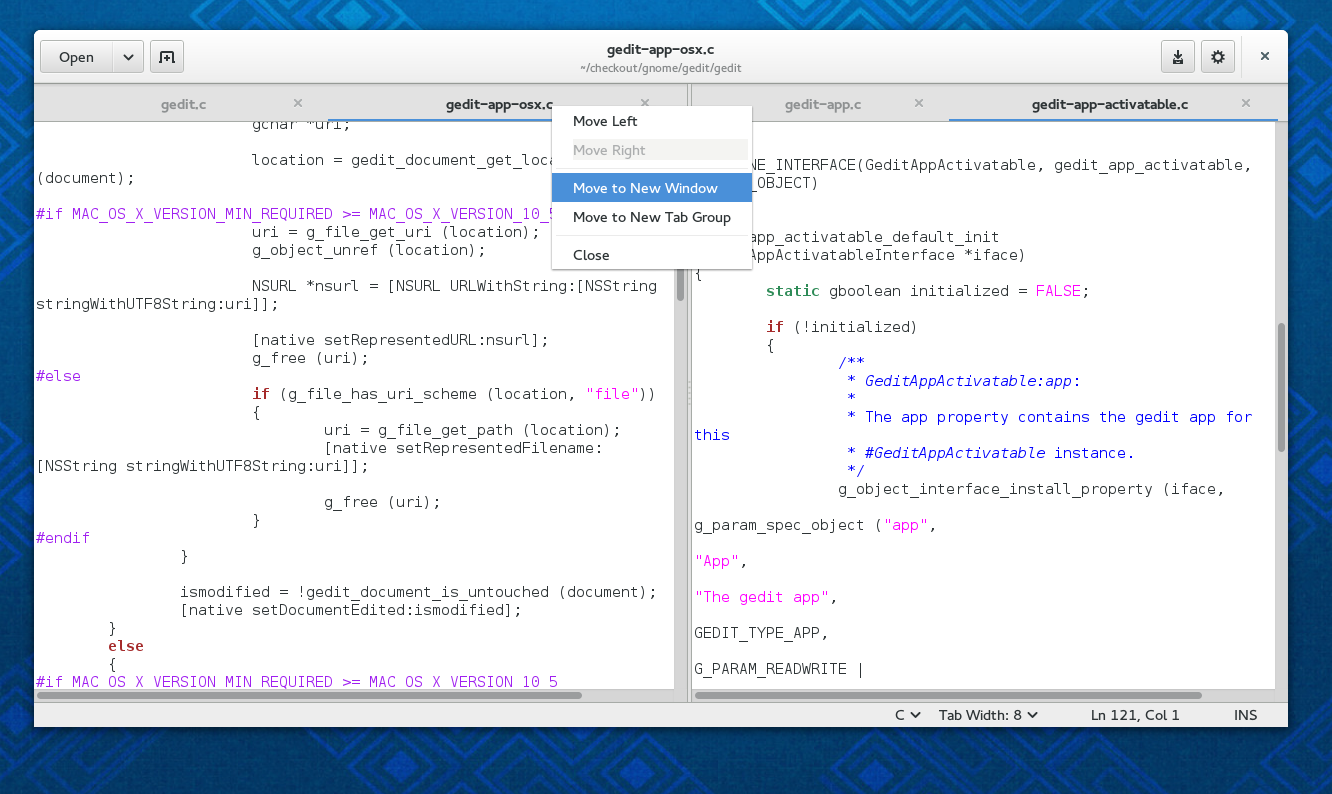Choose Move to New Window

pos(651,188)
